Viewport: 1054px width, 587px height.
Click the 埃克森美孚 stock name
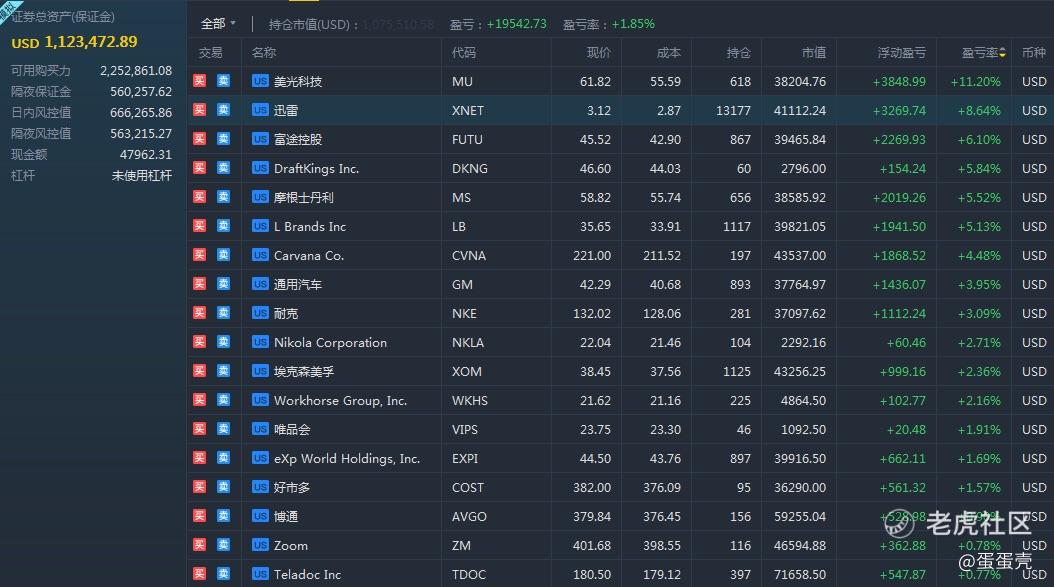[304, 371]
